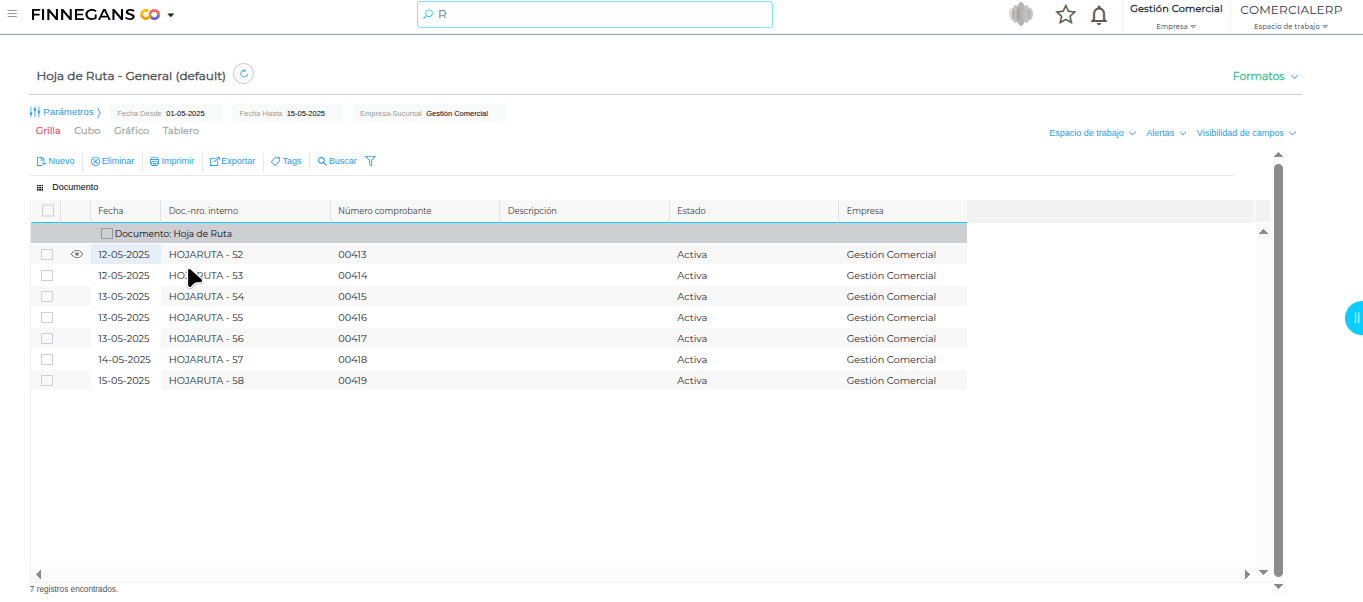
Task: Click the blue side panel handle
Action: point(1354,318)
